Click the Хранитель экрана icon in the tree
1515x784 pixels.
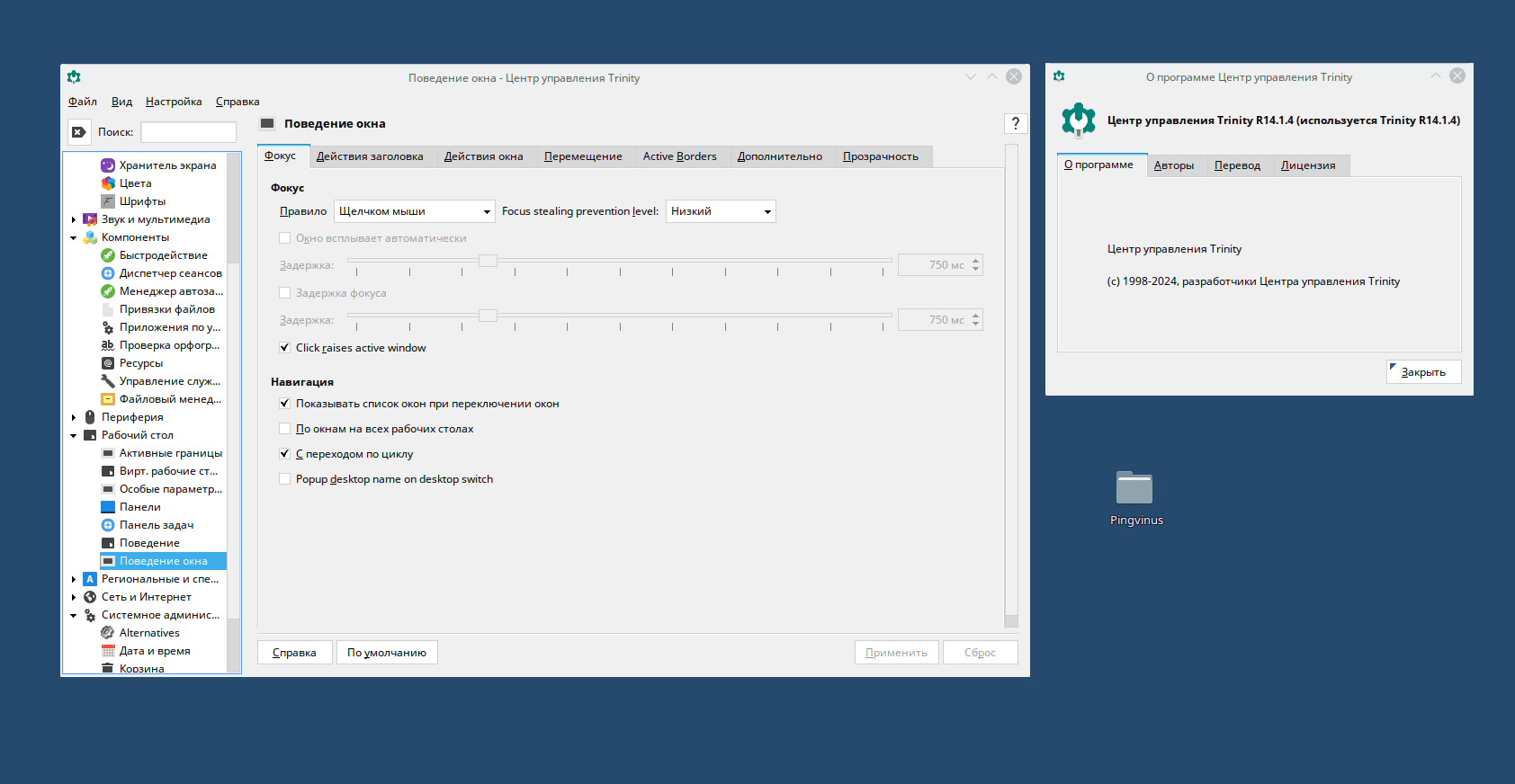(x=108, y=165)
